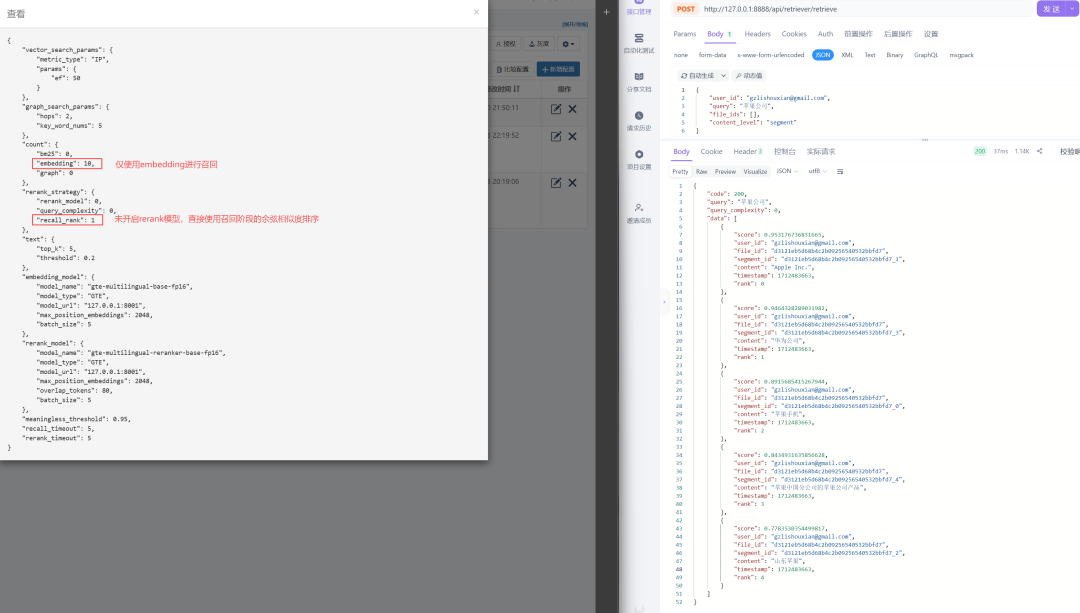Select the Pretty response view
1080x613 pixels.
coord(680,172)
